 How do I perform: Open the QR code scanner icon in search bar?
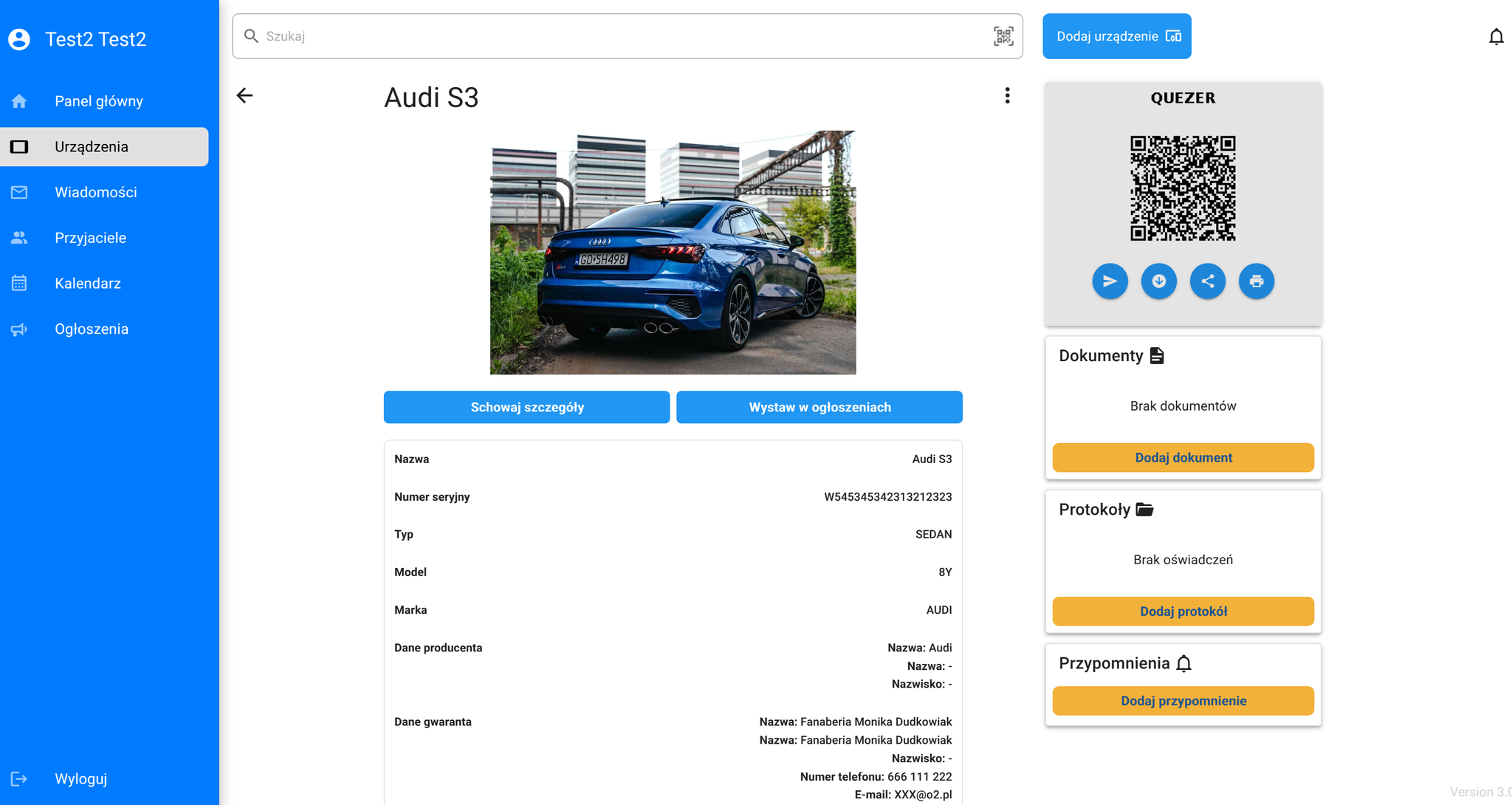(1003, 36)
